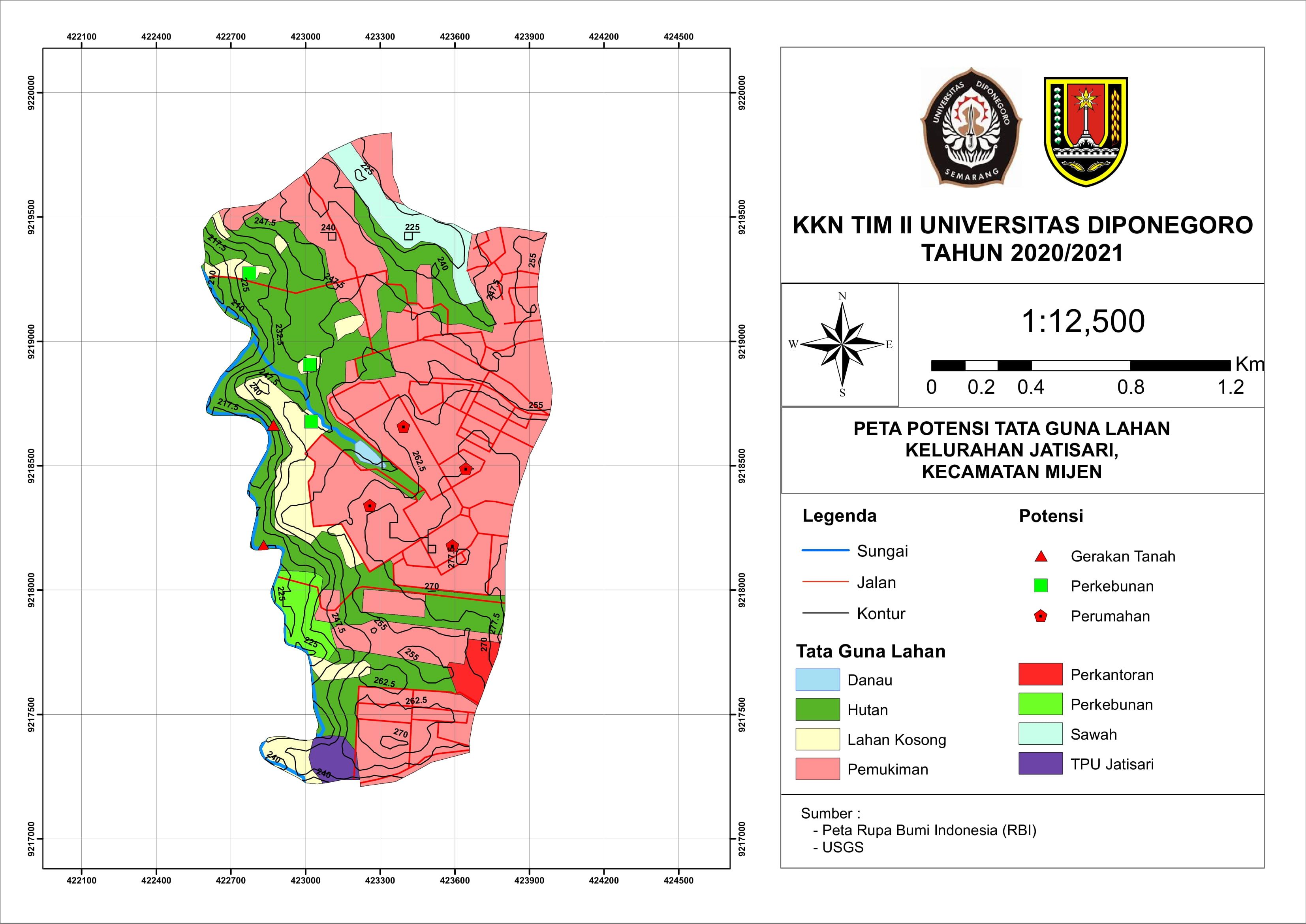Click the '1.2' scale bar label
This screenshot has height=924, width=1306.
[1230, 387]
